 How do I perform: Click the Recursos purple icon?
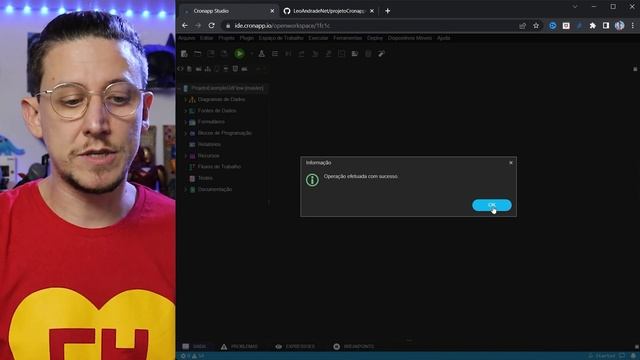[x=192, y=156]
